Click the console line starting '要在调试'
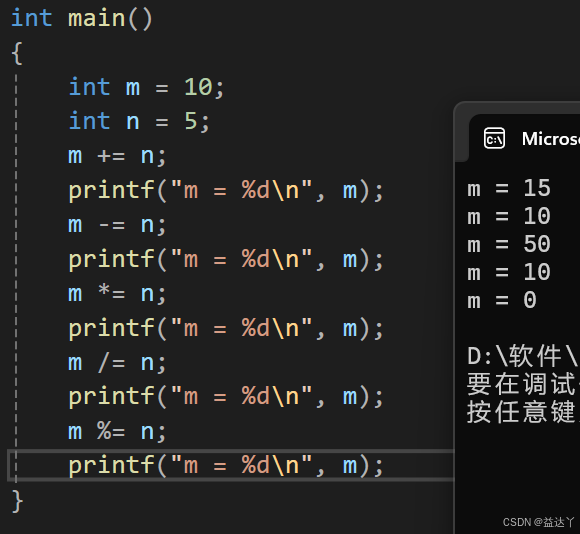 coord(523,384)
